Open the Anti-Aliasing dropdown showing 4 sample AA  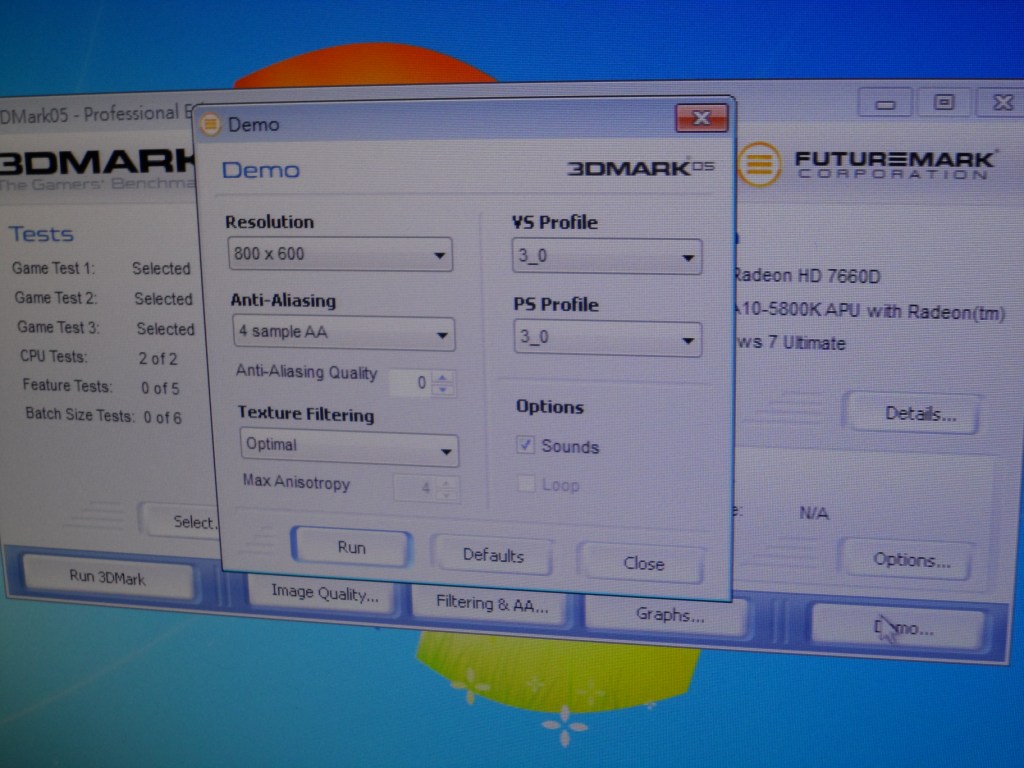pos(344,333)
